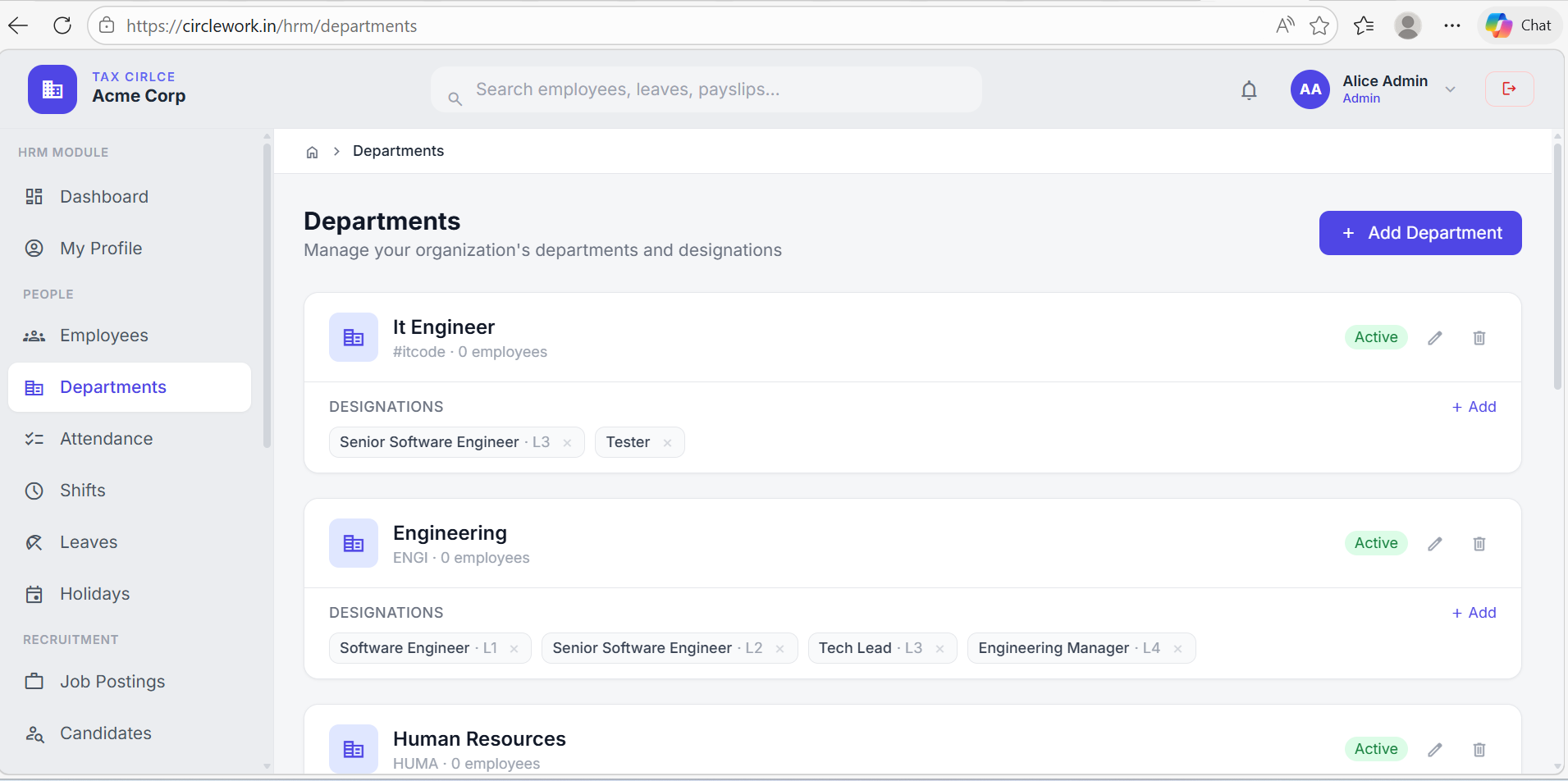Click the delete trash icon for It Engineer
Viewport: 1568px width, 781px height.
1479,337
